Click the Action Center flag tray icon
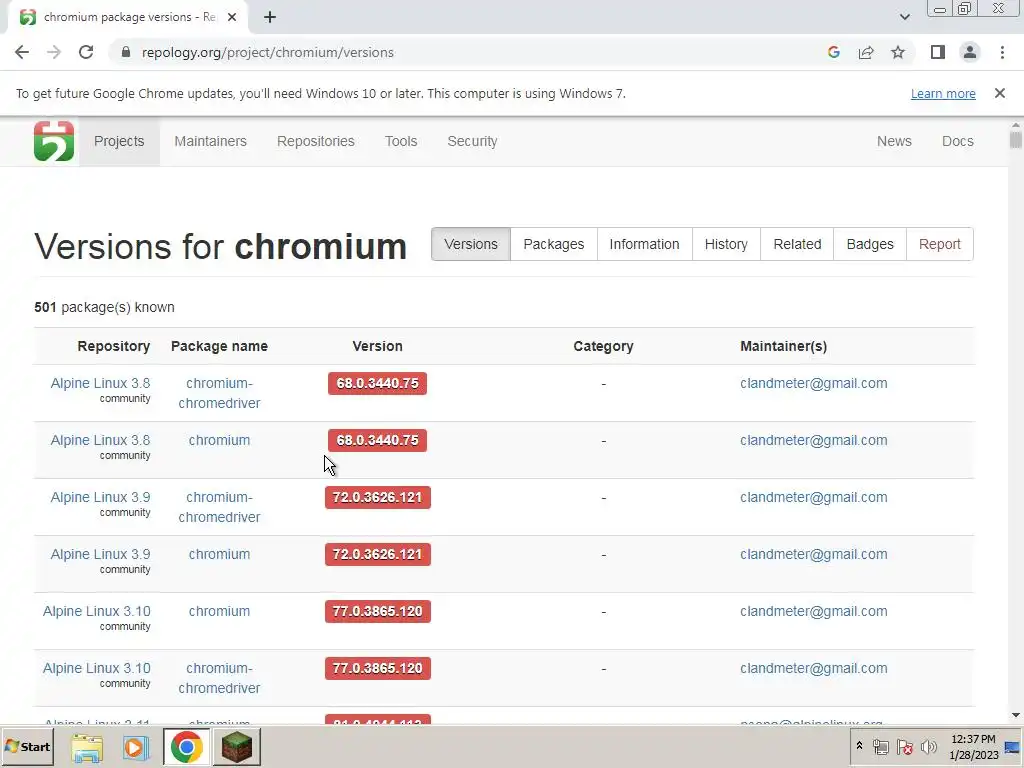 tap(904, 746)
